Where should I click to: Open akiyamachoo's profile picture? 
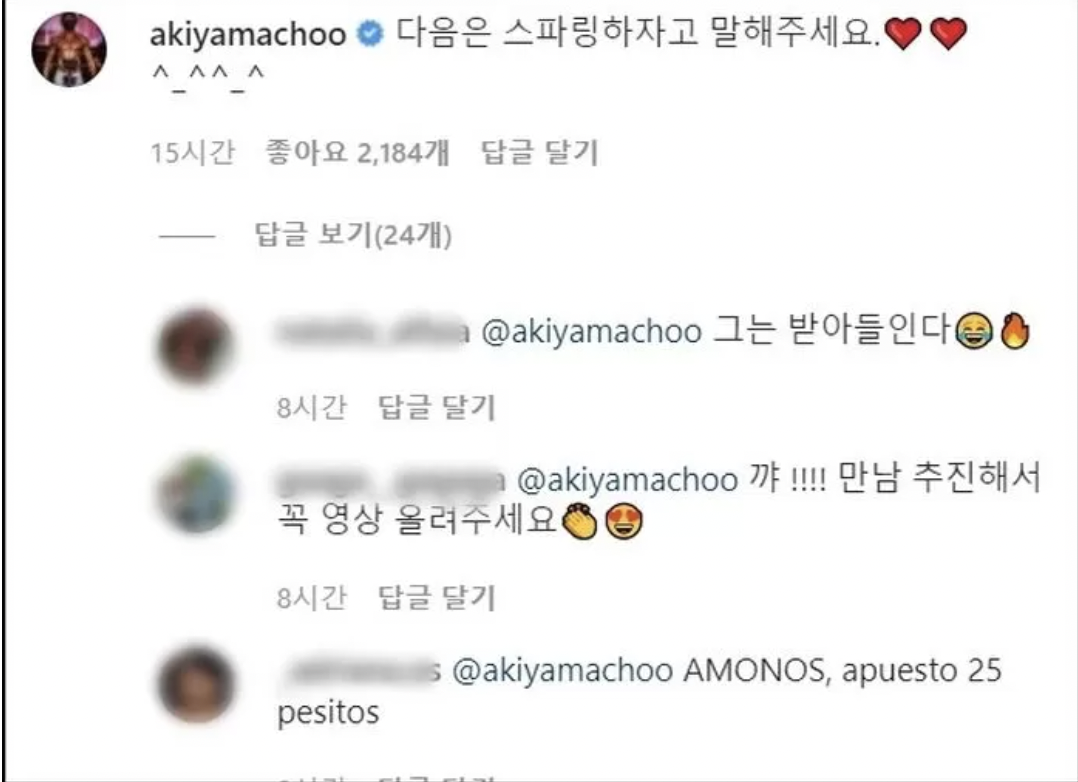pyautogui.click(x=69, y=50)
